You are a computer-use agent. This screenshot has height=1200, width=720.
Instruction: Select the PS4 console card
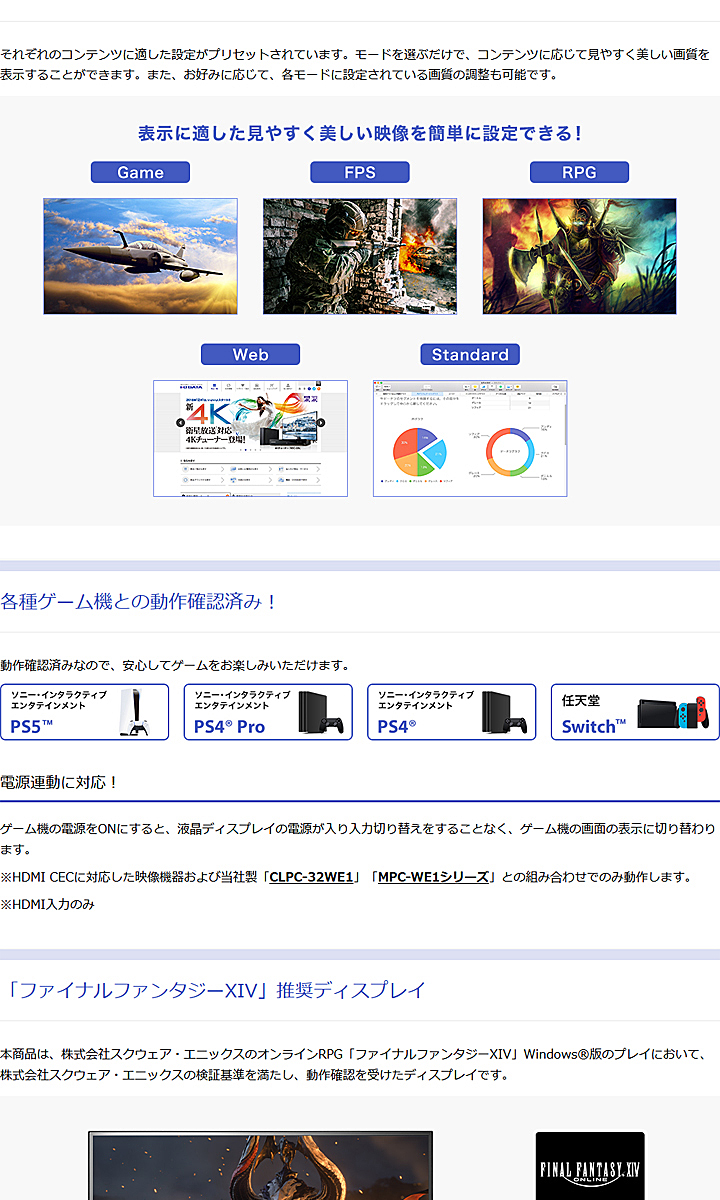point(452,712)
